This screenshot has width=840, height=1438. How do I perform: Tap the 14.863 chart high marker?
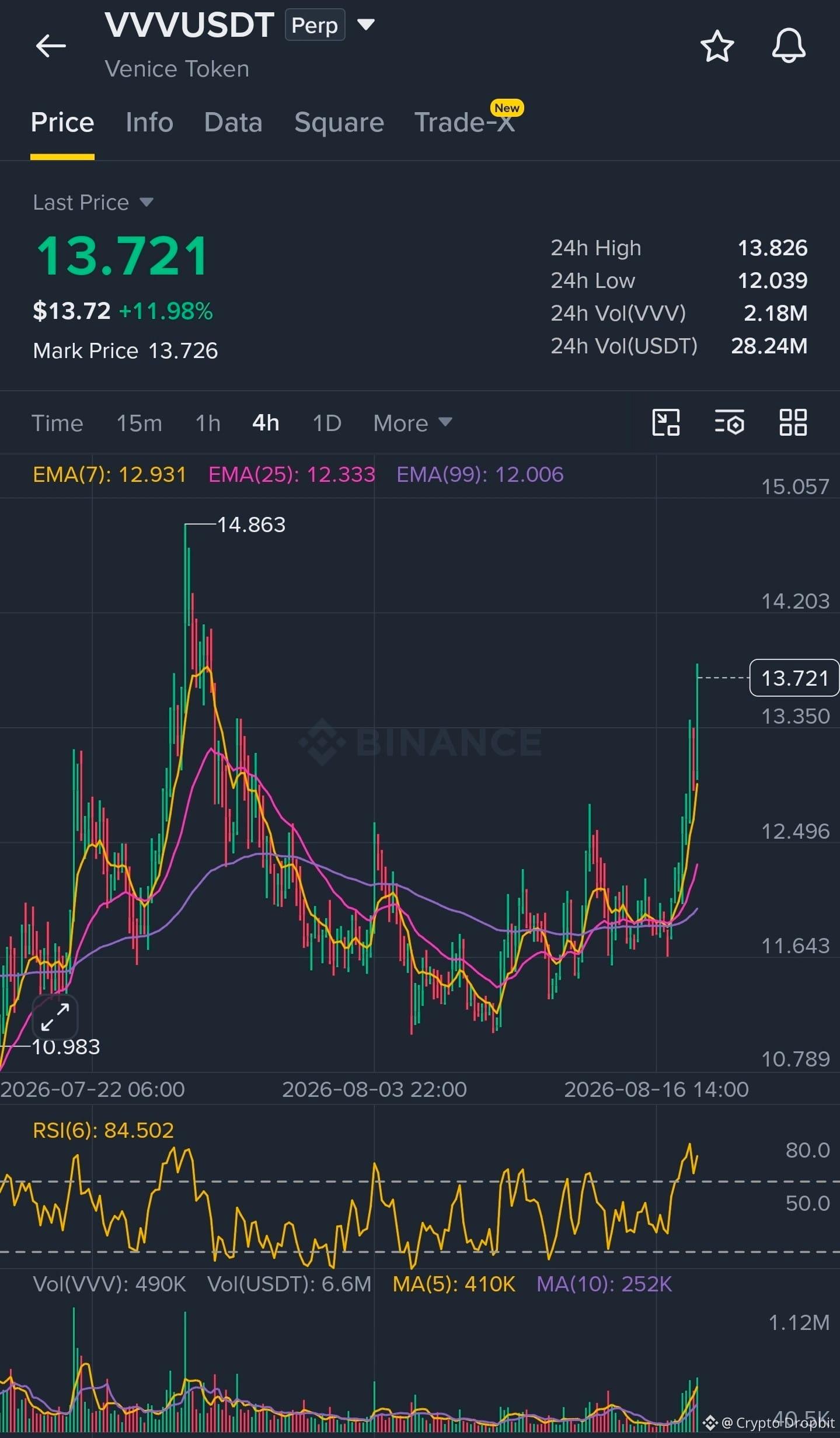tap(251, 525)
